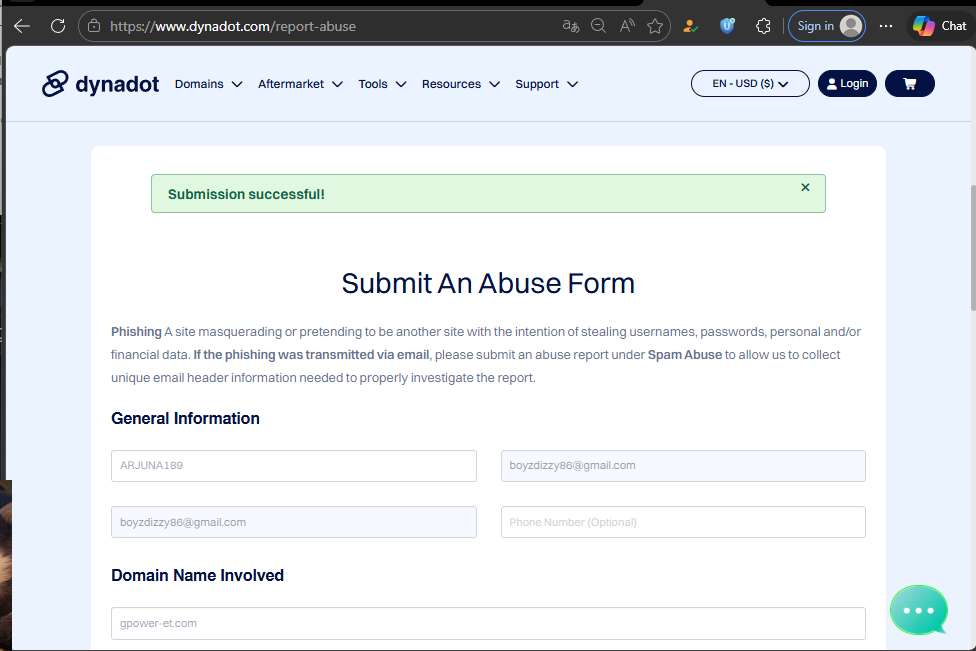Click the page vertical scrollbar
The width and height of the screenshot is (976, 651).
pyautogui.click(x=972, y=248)
